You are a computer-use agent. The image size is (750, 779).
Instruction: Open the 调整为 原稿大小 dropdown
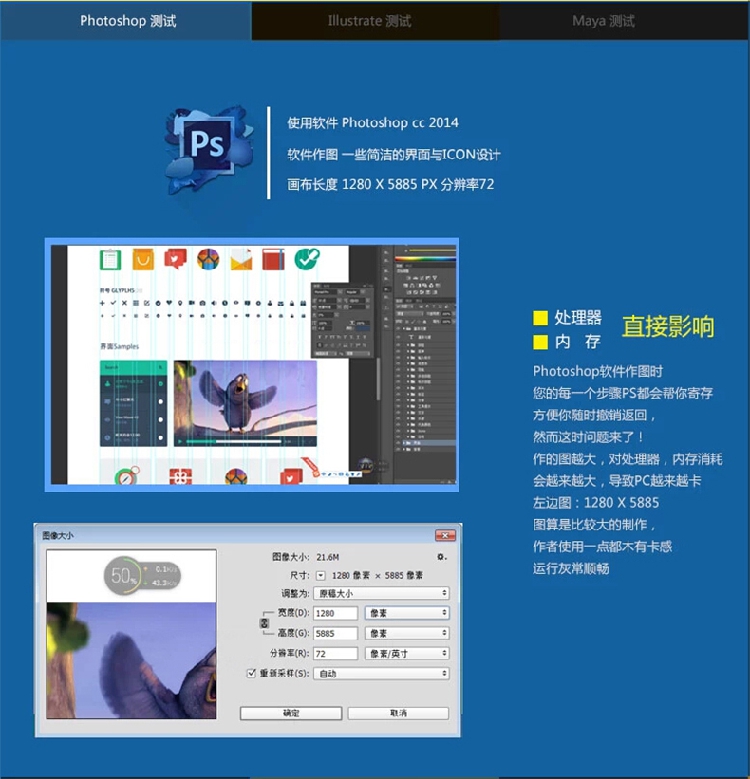tap(381, 593)
